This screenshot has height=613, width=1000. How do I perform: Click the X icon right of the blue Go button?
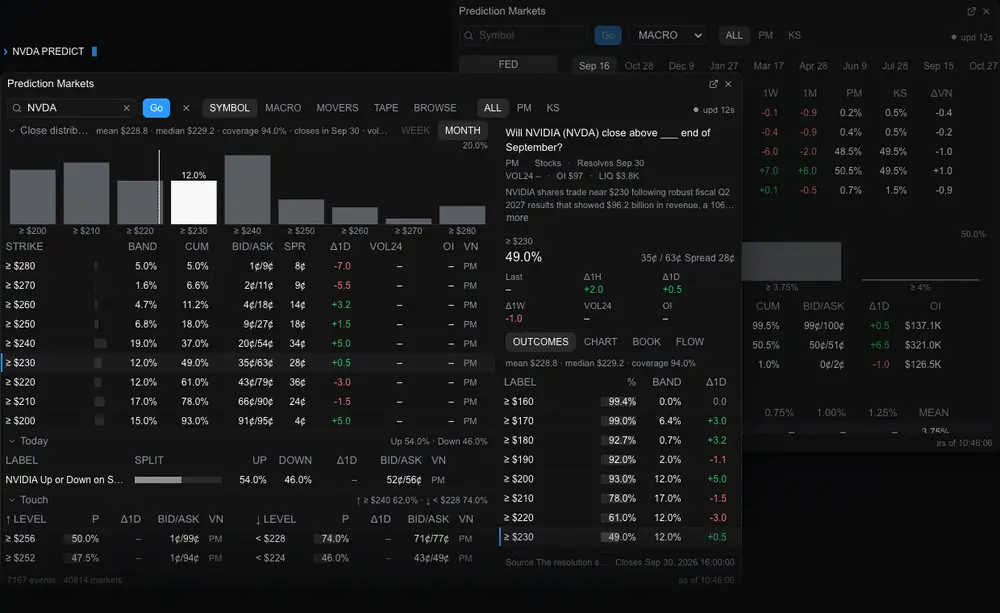pos(186,108)
